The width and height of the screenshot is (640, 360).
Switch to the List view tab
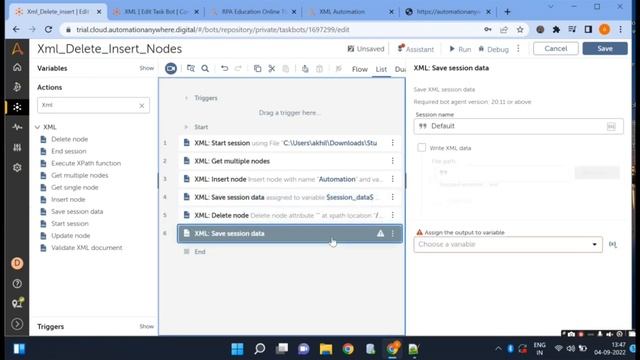pos(381,69)
